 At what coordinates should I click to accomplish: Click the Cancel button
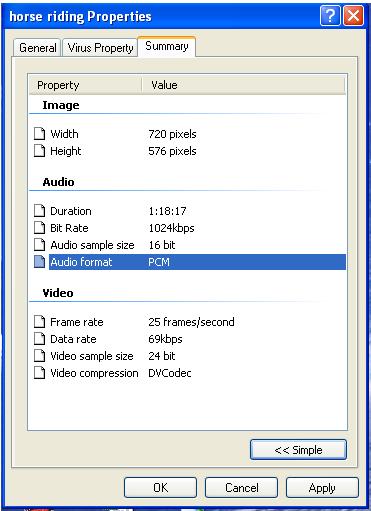(x=241, y=488)
